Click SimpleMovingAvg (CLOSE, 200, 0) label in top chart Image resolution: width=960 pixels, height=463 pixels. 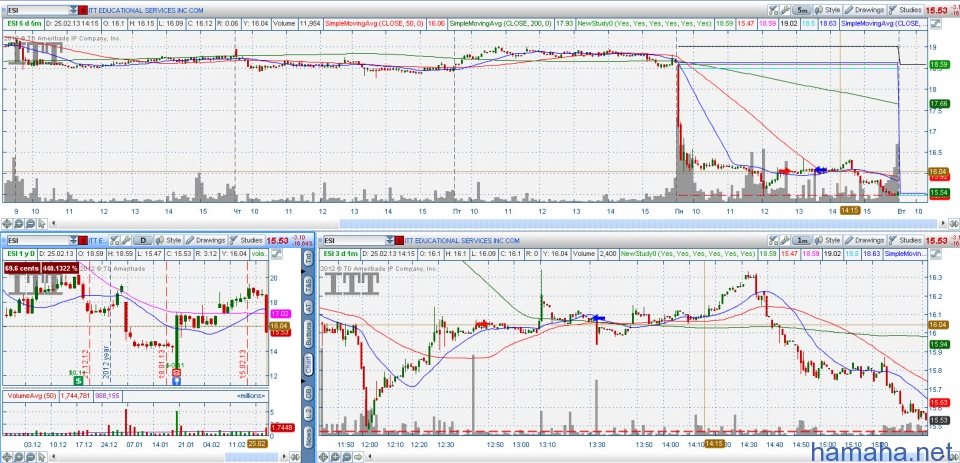[501, 24]
